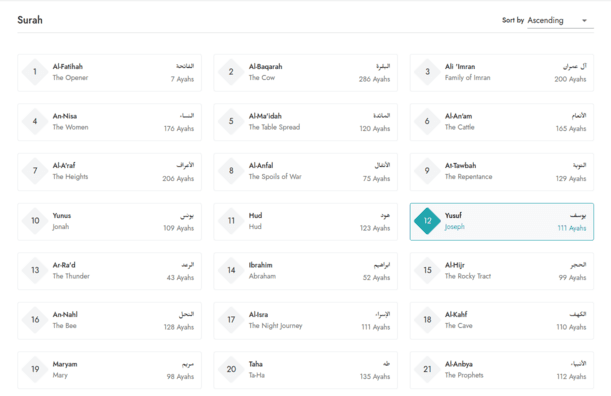
Task: Open An-Nisa The Women surah
Action: click(x=109, y=122)
